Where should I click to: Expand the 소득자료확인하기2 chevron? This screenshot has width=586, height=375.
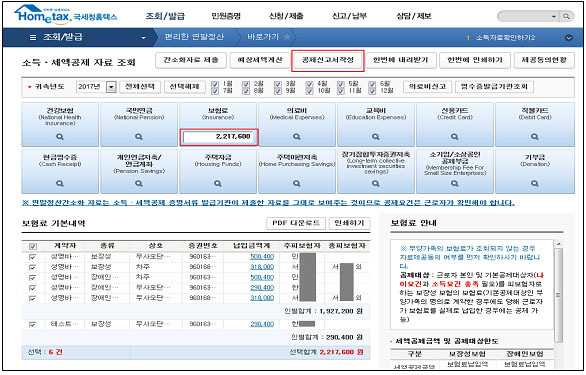[x=568, y=38]
